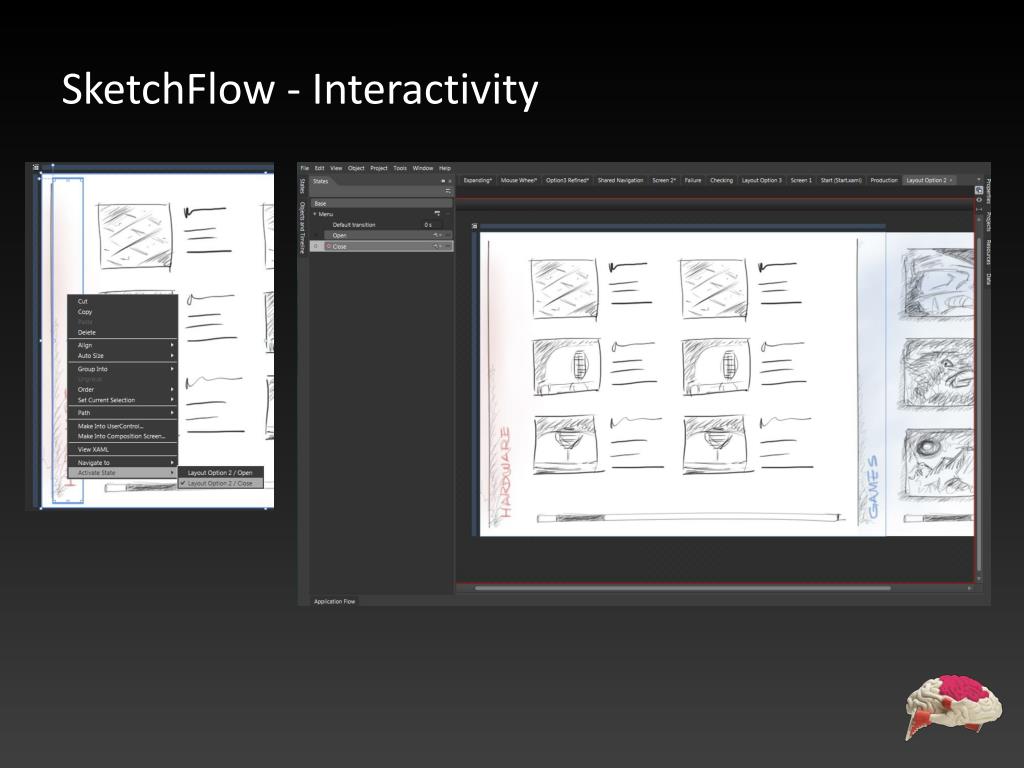Click the States panel options icon below the header
Viewport: 1024px width, 768px height.
point(448,191)
